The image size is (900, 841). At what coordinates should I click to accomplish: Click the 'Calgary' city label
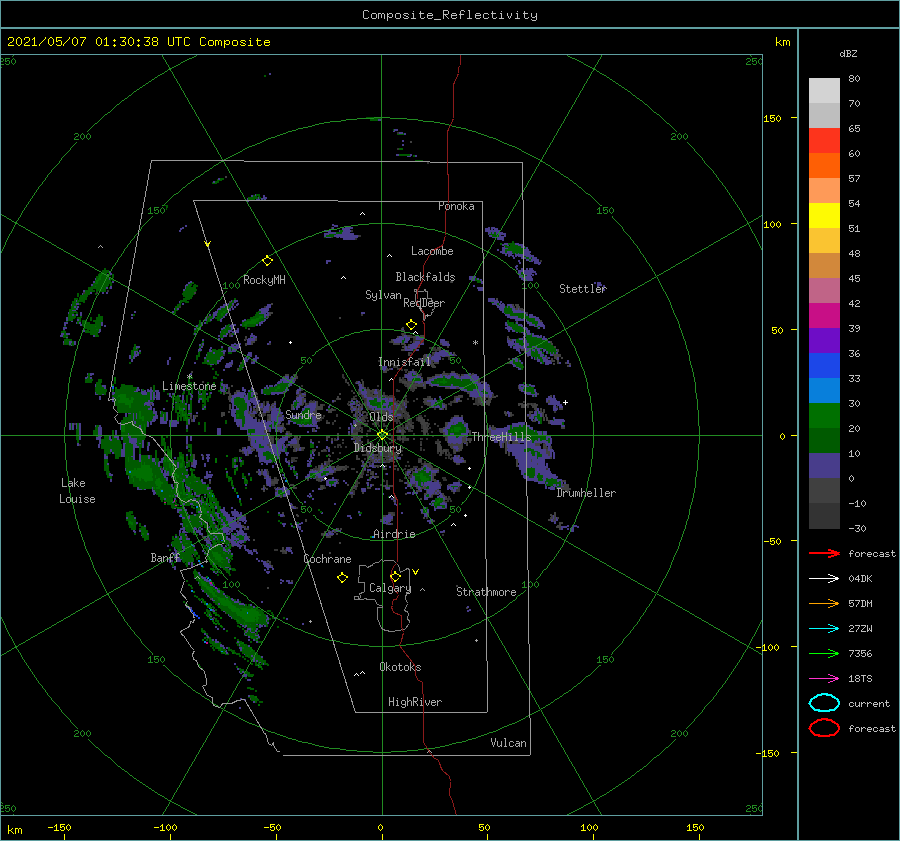(390, 588)
